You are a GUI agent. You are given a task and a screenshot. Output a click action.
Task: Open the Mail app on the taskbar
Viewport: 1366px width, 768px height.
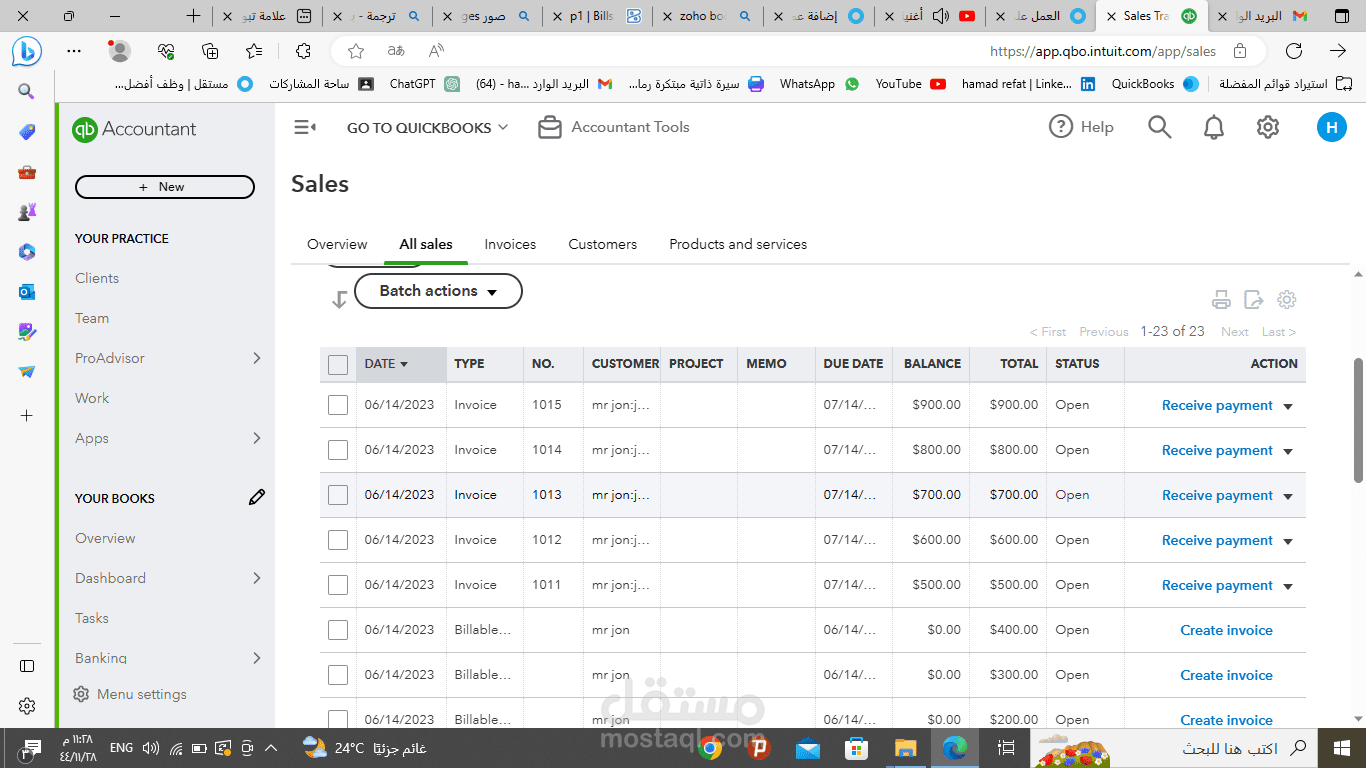[x=808, y=747]
